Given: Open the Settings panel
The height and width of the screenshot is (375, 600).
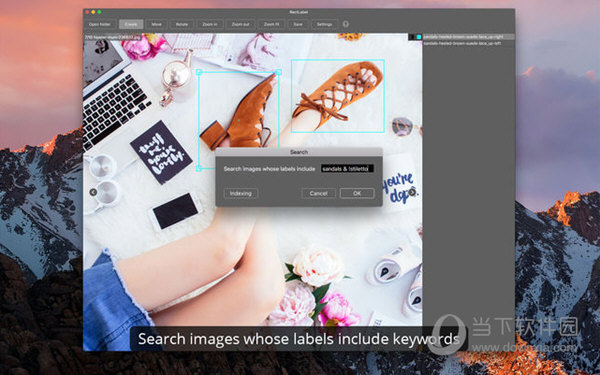Looking at the screenshot, I should tap(324, 24).
